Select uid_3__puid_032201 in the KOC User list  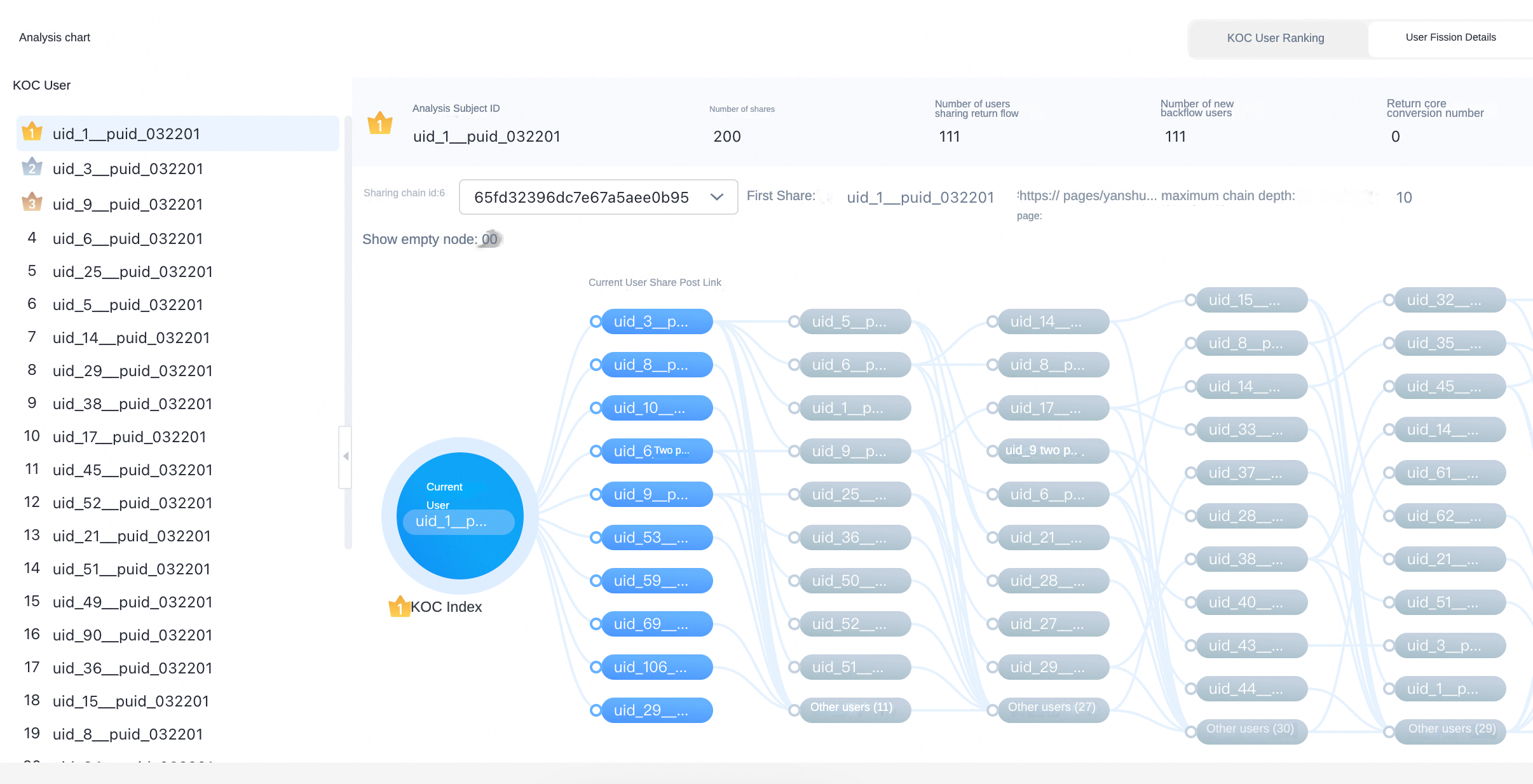pos(178,169)
